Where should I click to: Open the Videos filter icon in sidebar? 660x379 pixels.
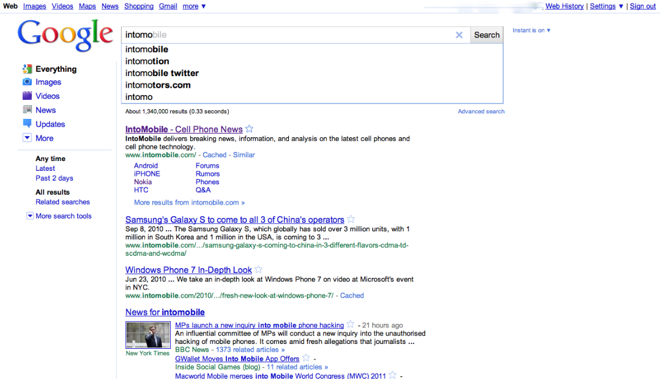point(27,96)
